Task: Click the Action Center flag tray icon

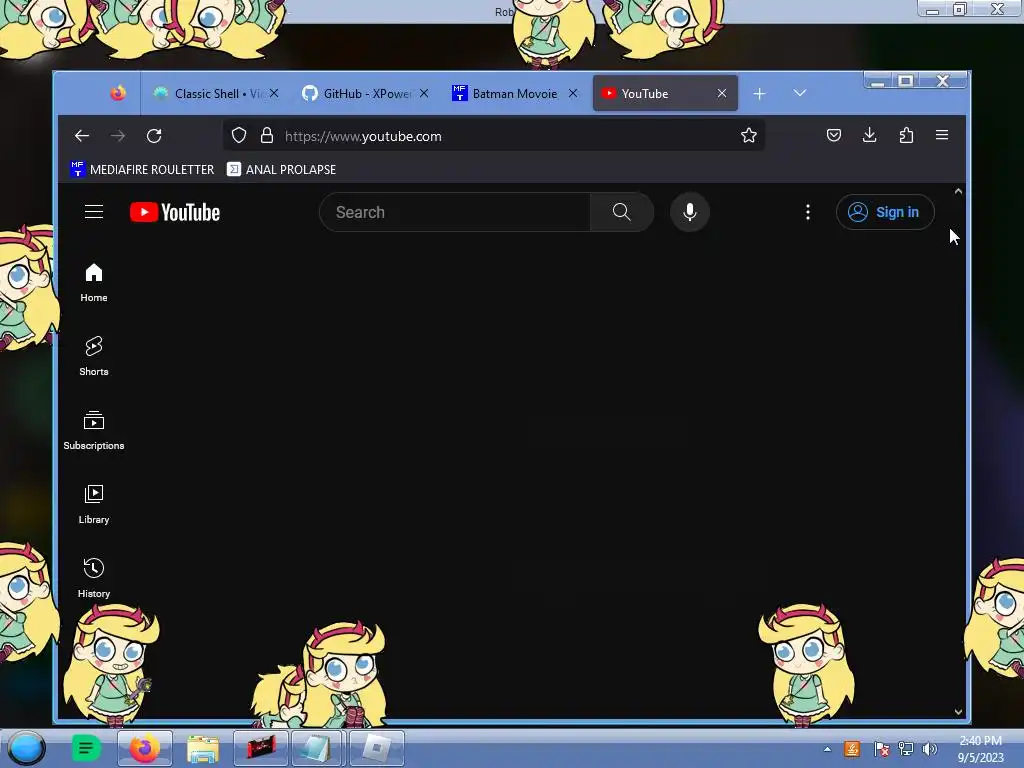Action: click(x=882, y=749)
